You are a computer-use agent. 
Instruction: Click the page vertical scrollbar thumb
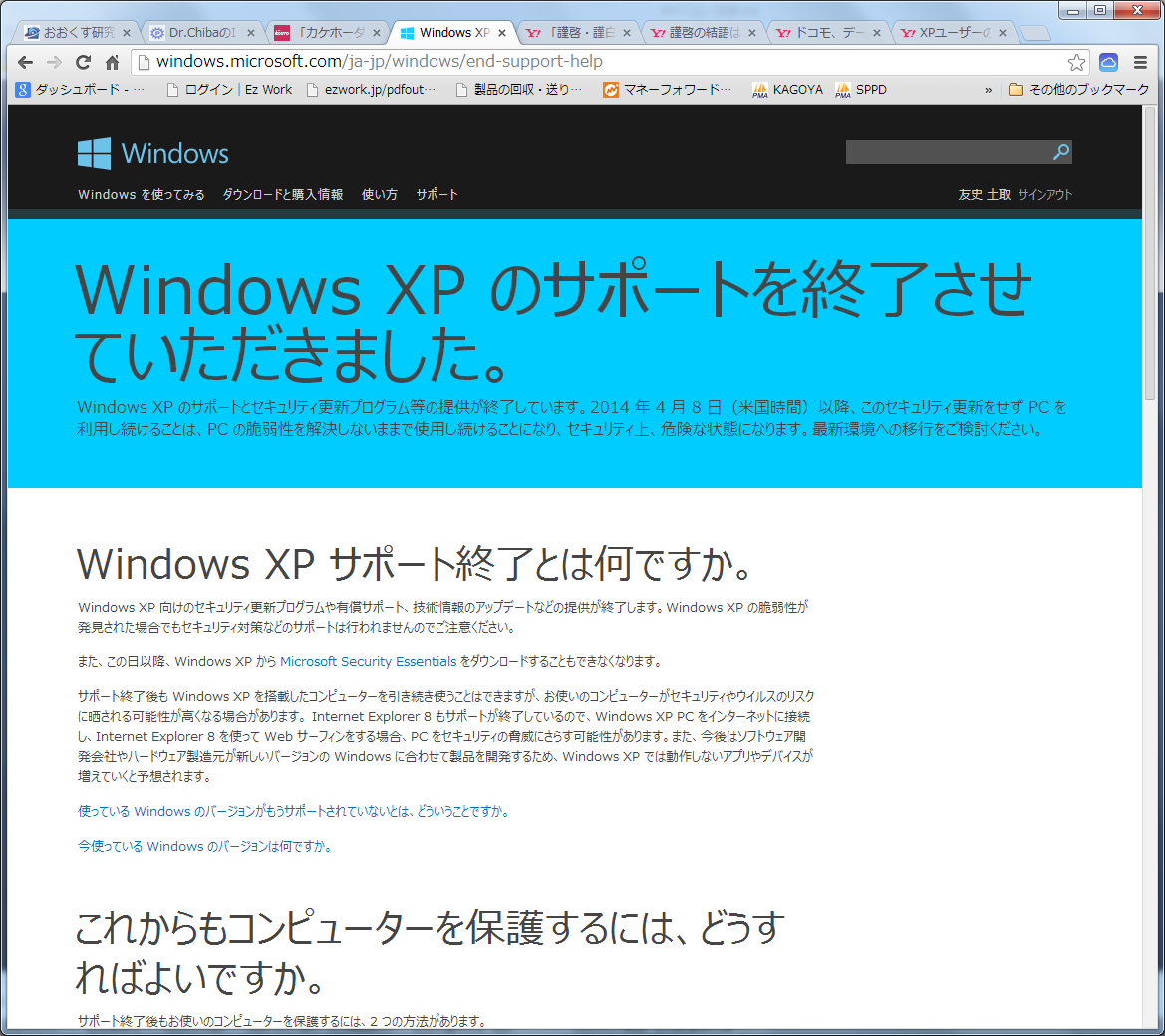tap(1150, 259)
